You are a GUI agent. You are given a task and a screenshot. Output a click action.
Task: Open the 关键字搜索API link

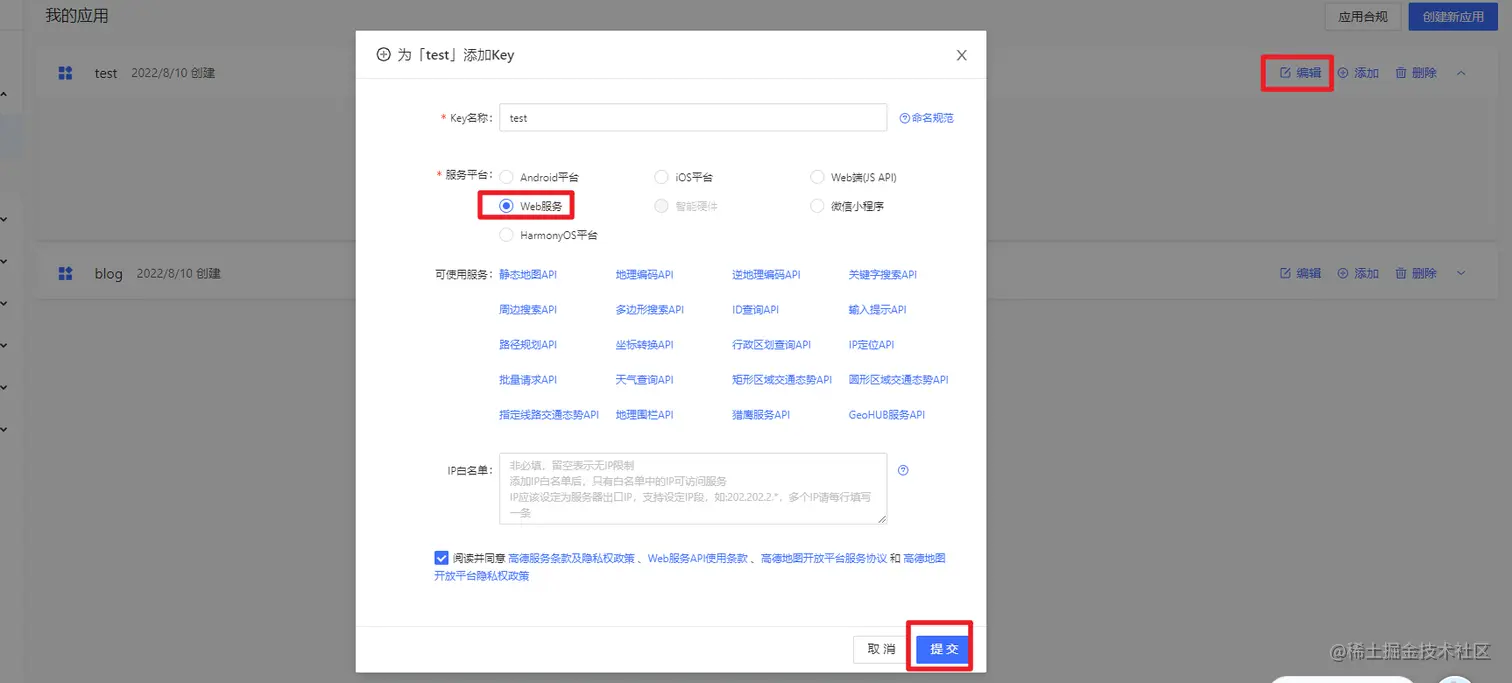[882, 274]
